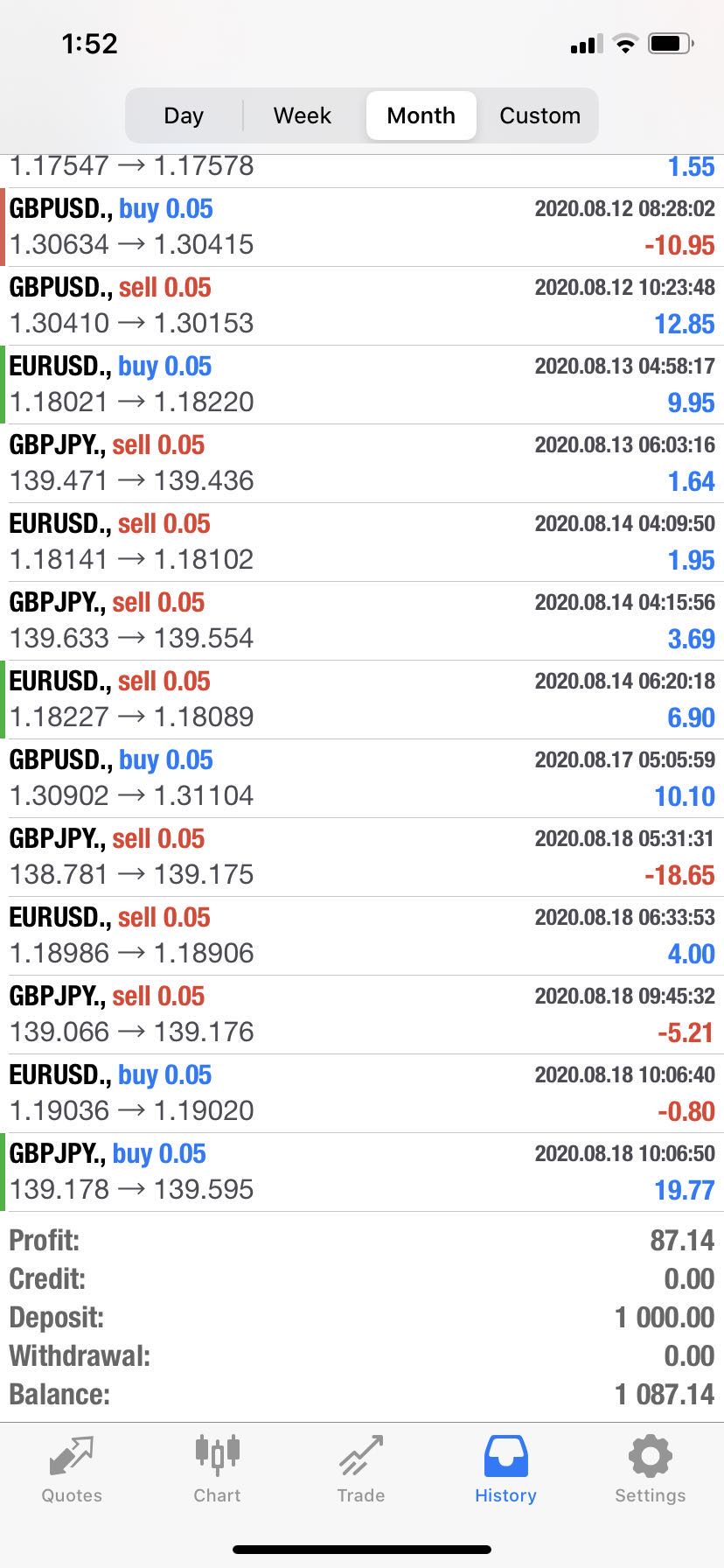This screenshot has height=1568, width=724.
Task: Choose the Custom period segment
Action: 540,115
